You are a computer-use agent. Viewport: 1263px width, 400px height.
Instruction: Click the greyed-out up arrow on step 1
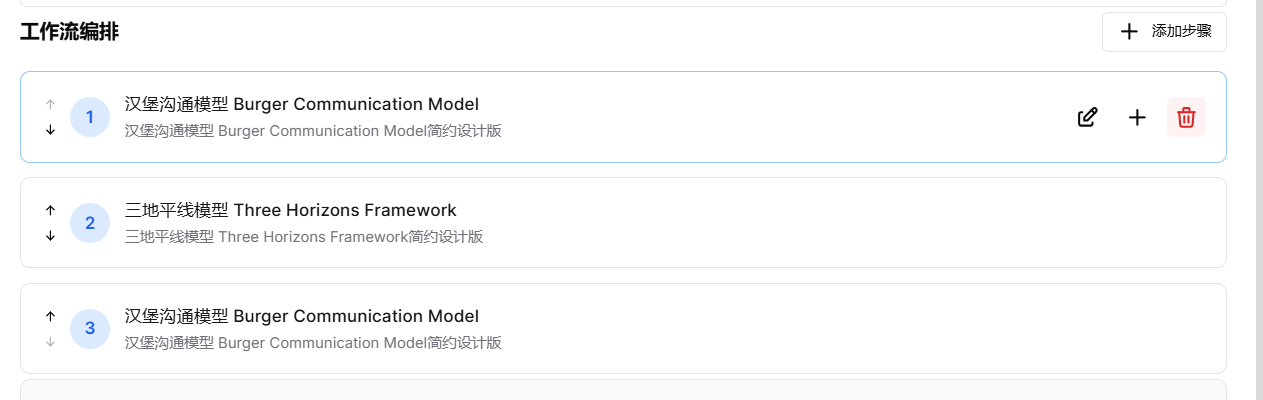[51, 104]
